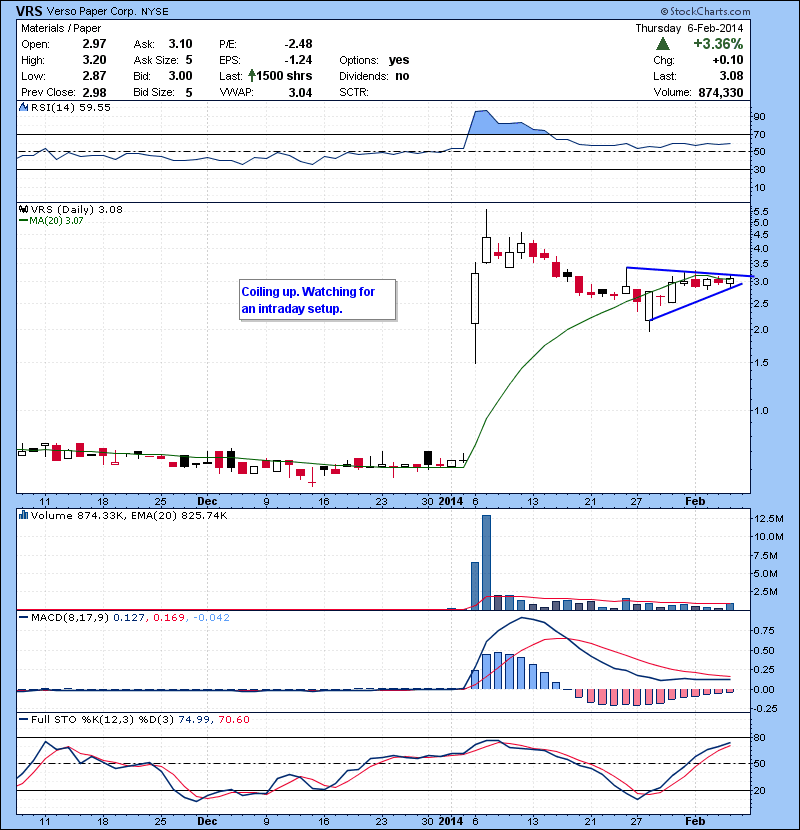
Task: Click the Volume 874.33K legend text
Action: [x=76, y=516]
